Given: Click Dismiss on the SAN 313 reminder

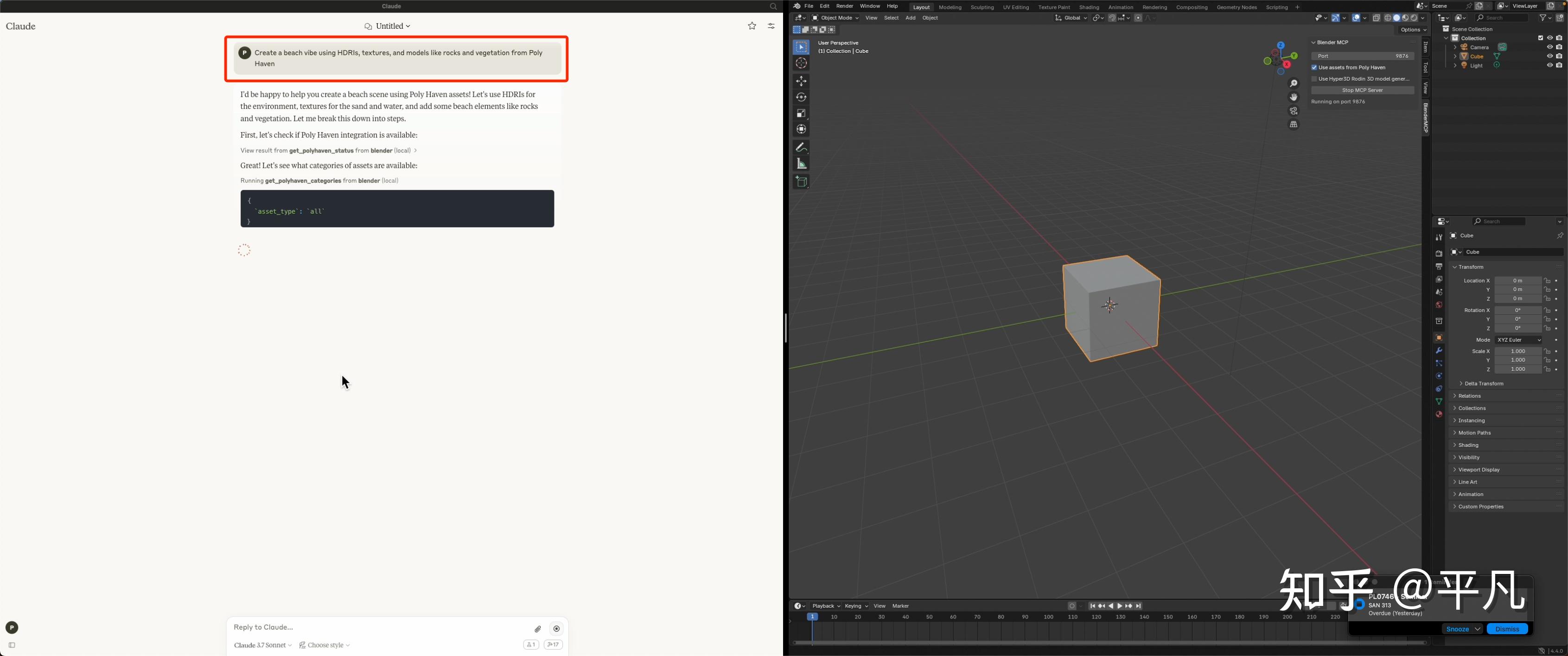Looking at the screenshot, I should [1508, 629].
